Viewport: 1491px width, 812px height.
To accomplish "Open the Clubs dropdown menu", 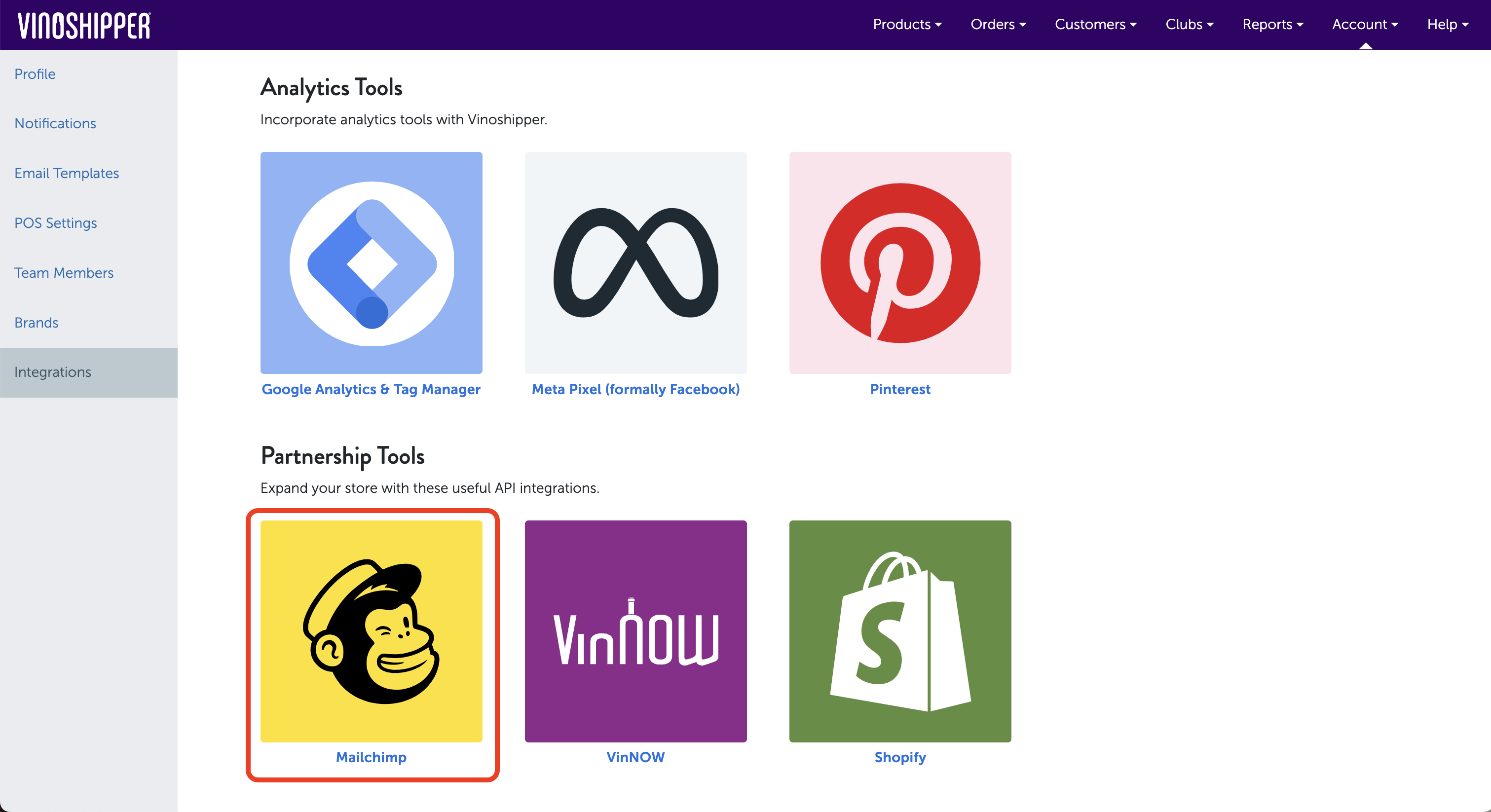I will [1189, 24].
